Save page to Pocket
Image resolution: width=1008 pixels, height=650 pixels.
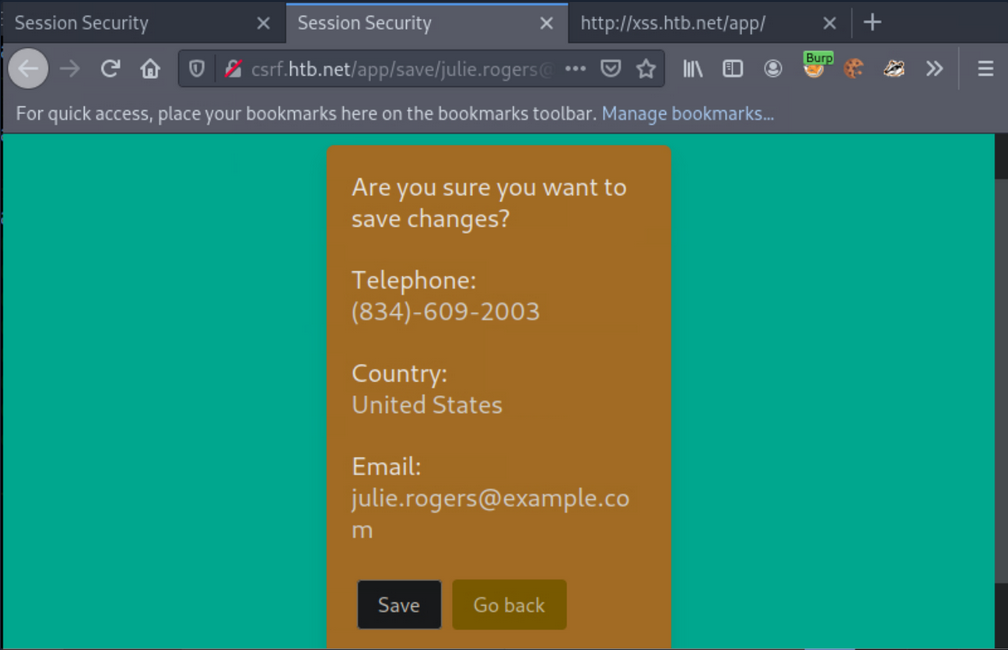[610, 68]
